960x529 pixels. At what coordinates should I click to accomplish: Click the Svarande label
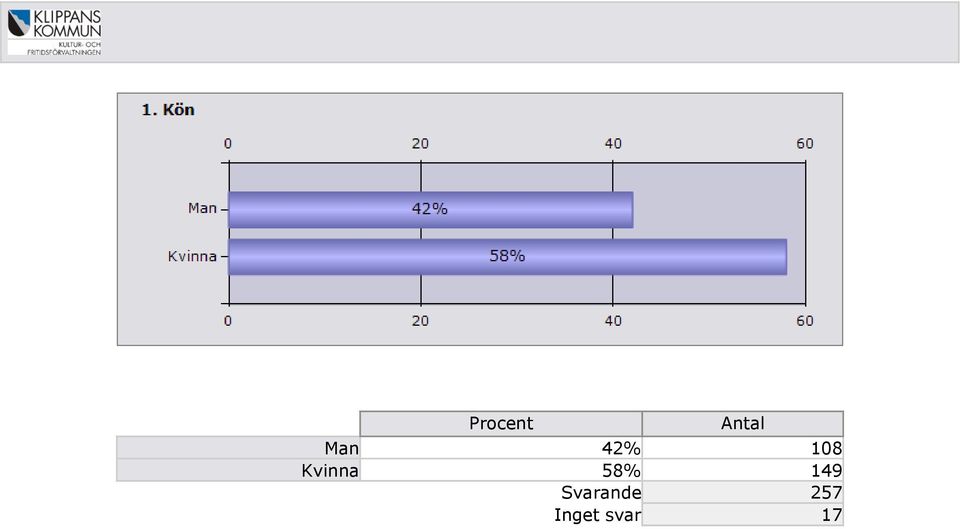pyautogui.click(x=601, y=493)
